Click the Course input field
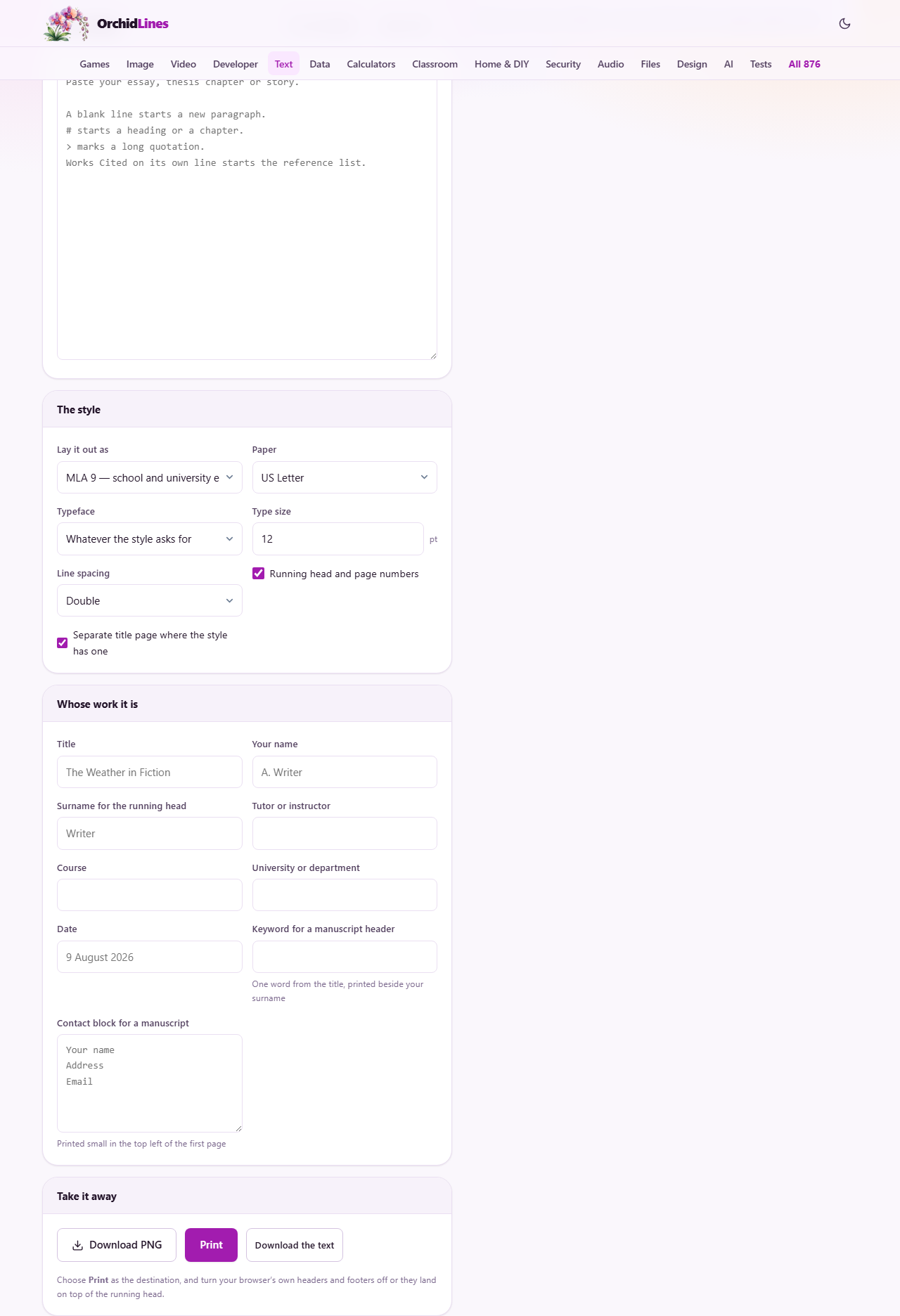This screenshot has height=1316, width=900. (x=149, y=895)
